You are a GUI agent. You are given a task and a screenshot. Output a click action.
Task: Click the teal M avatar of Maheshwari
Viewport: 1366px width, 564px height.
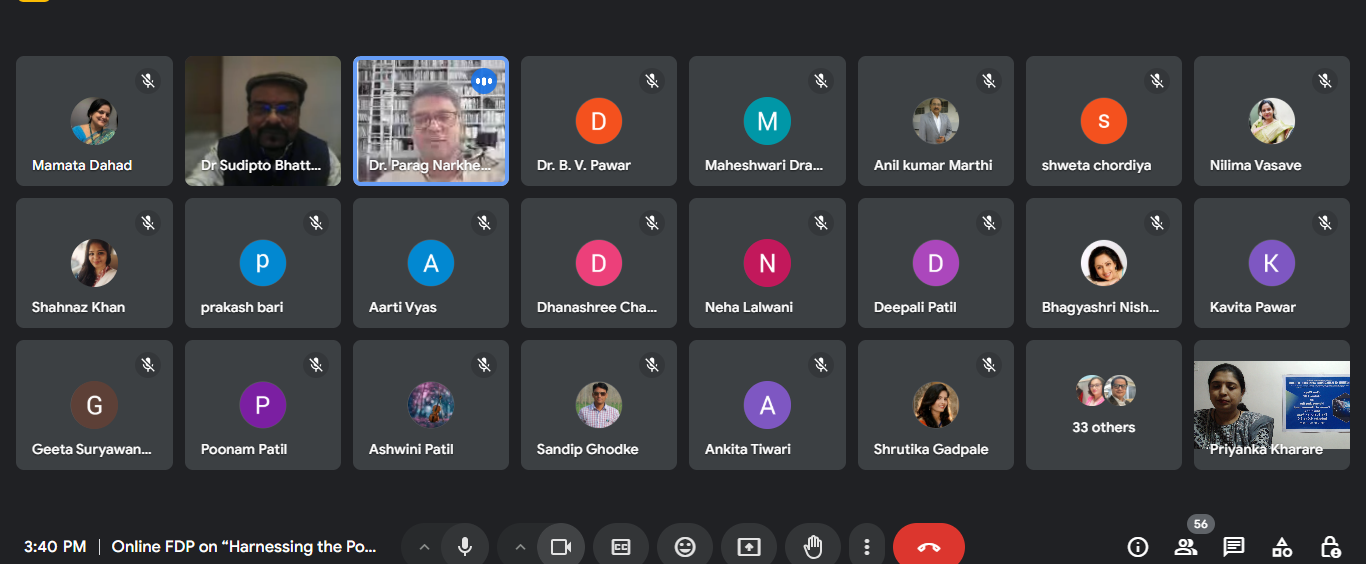coord(767,122)
